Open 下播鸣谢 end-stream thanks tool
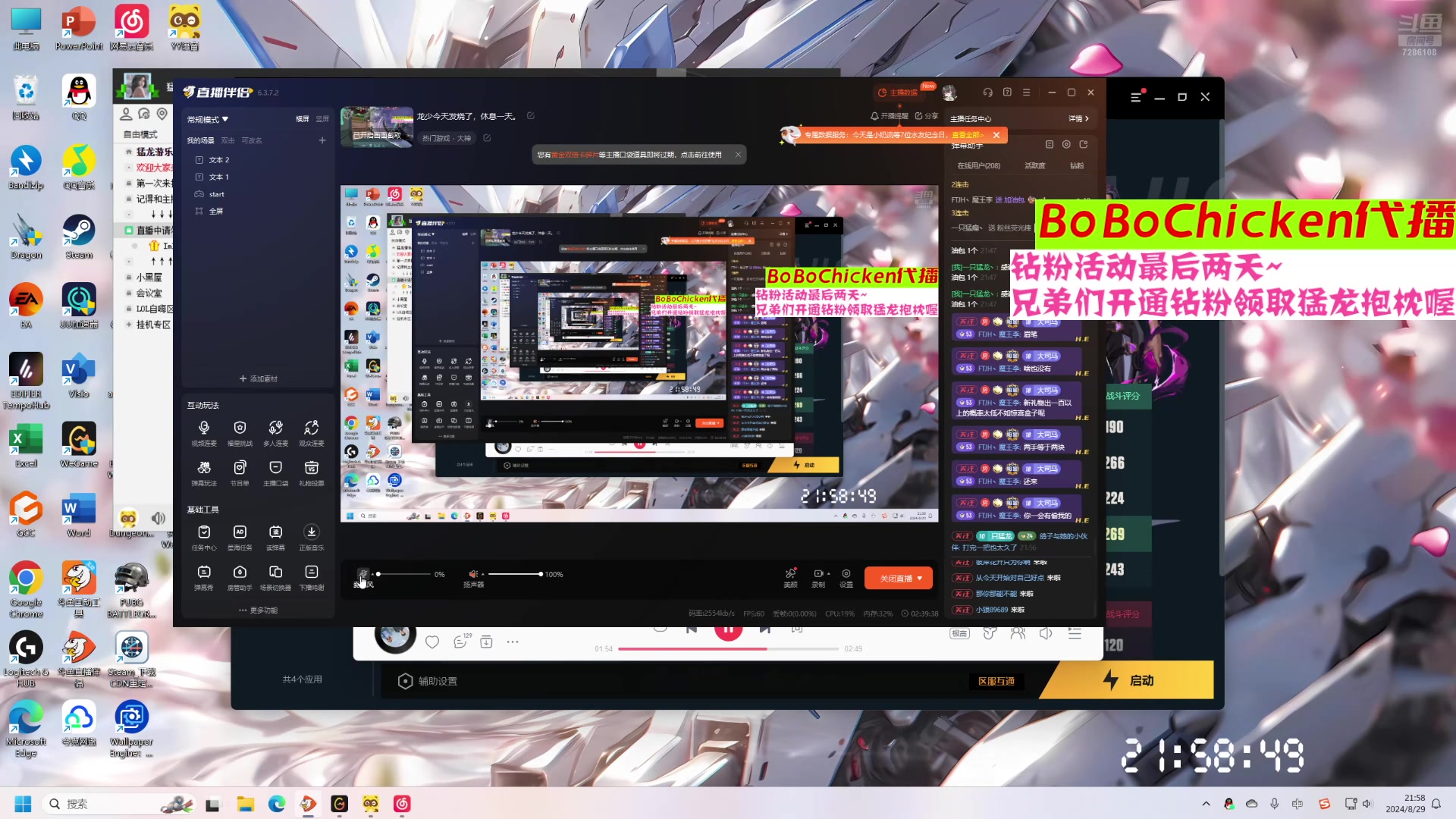Image resolution: width=1456 pixels, height=819 pixels. [311, 577]
